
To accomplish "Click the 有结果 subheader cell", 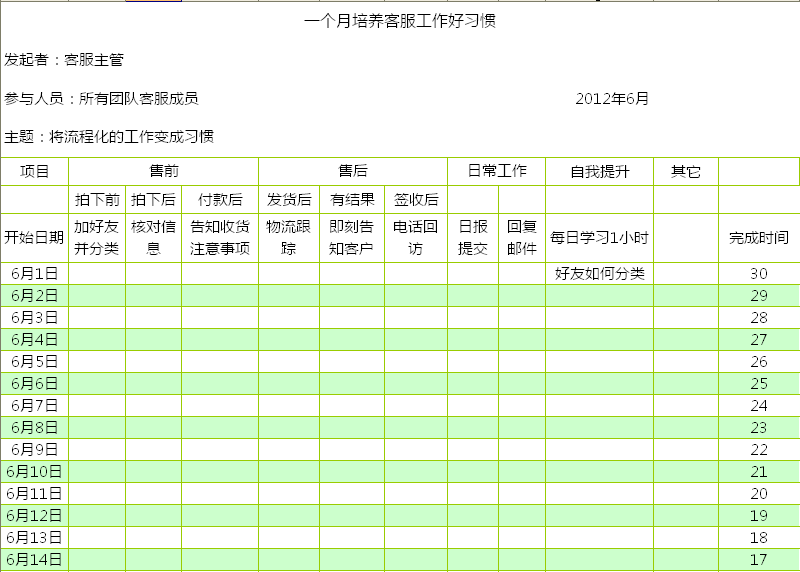I will [x=352, y=200].
